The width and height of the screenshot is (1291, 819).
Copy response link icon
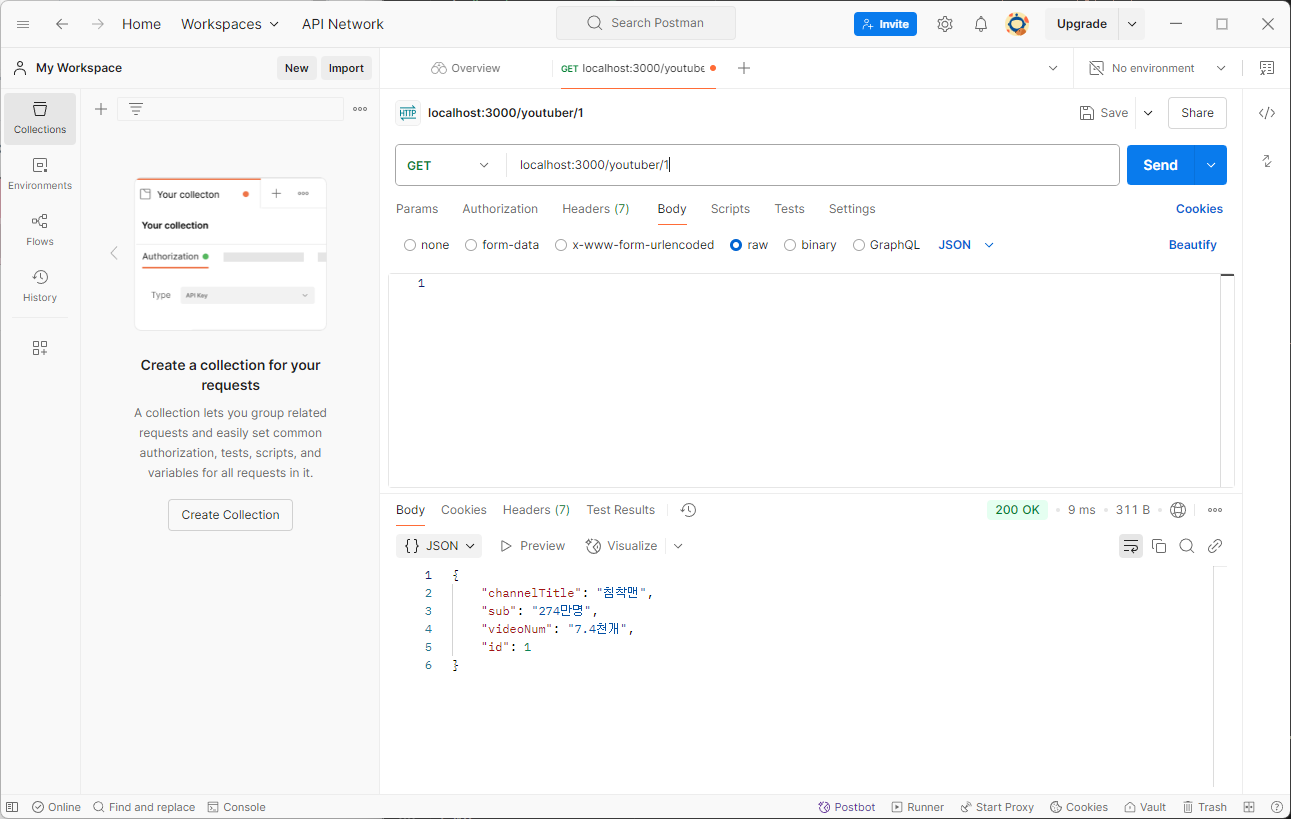pos(1215,546)
